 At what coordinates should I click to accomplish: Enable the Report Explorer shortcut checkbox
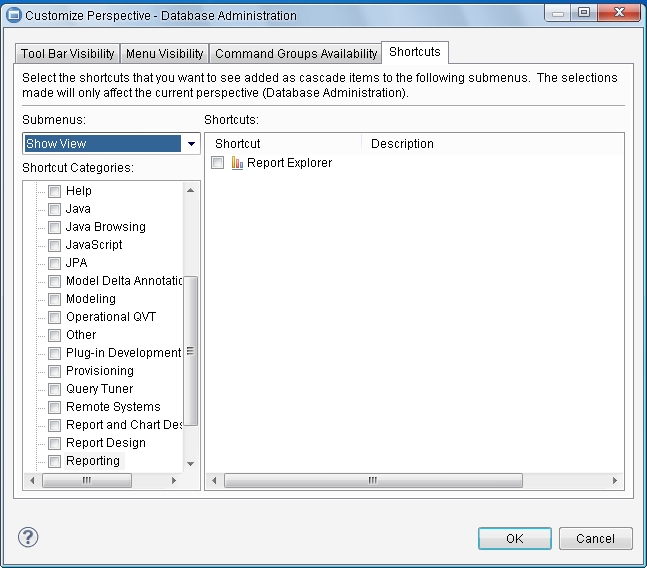(x=218, y=163)
